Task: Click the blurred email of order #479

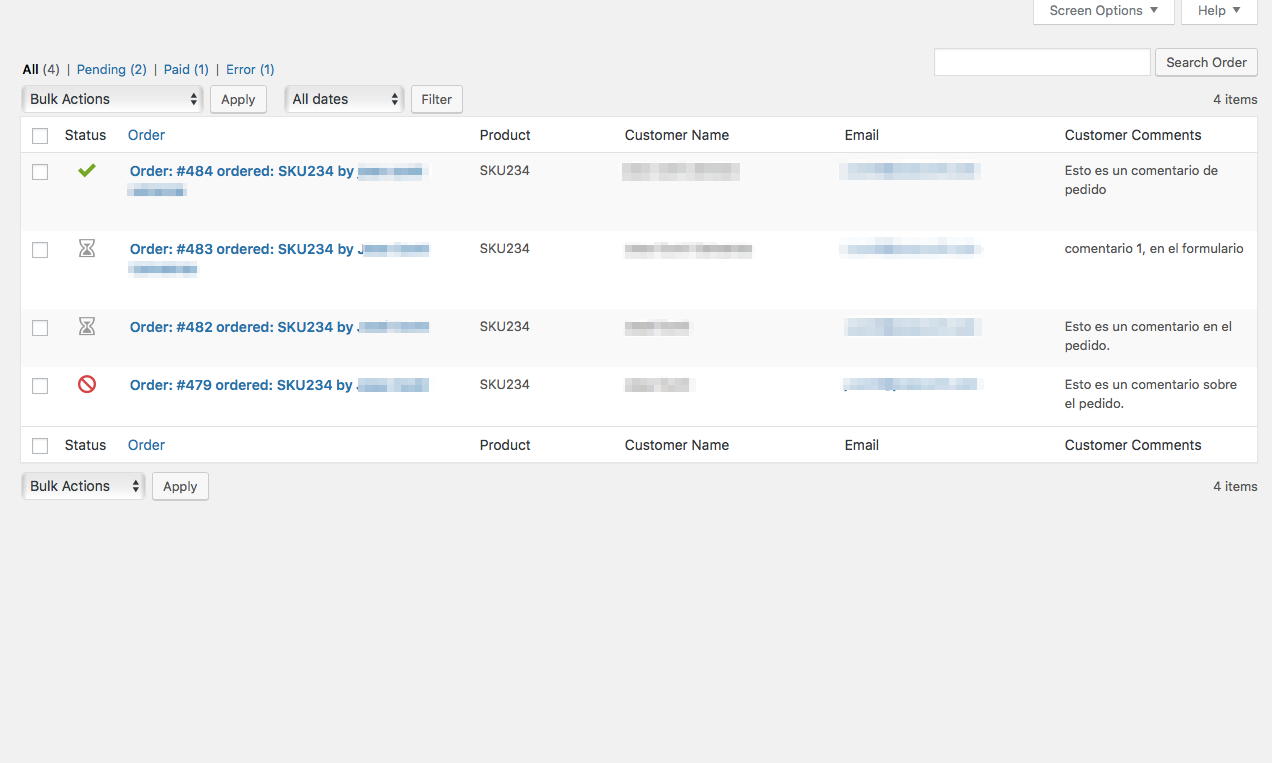Action: point(911,384)
